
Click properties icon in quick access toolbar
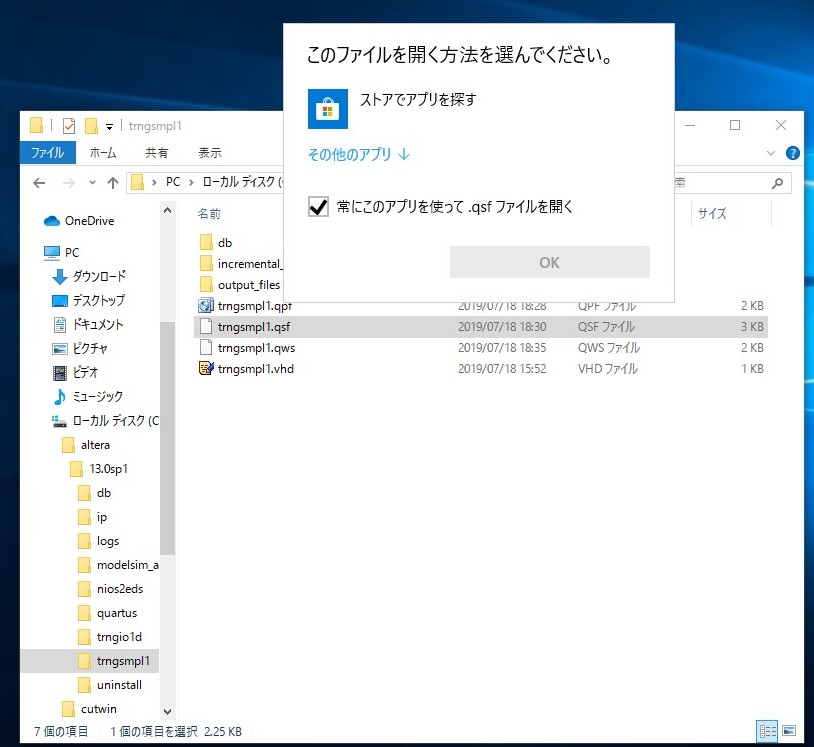[69, 126]
